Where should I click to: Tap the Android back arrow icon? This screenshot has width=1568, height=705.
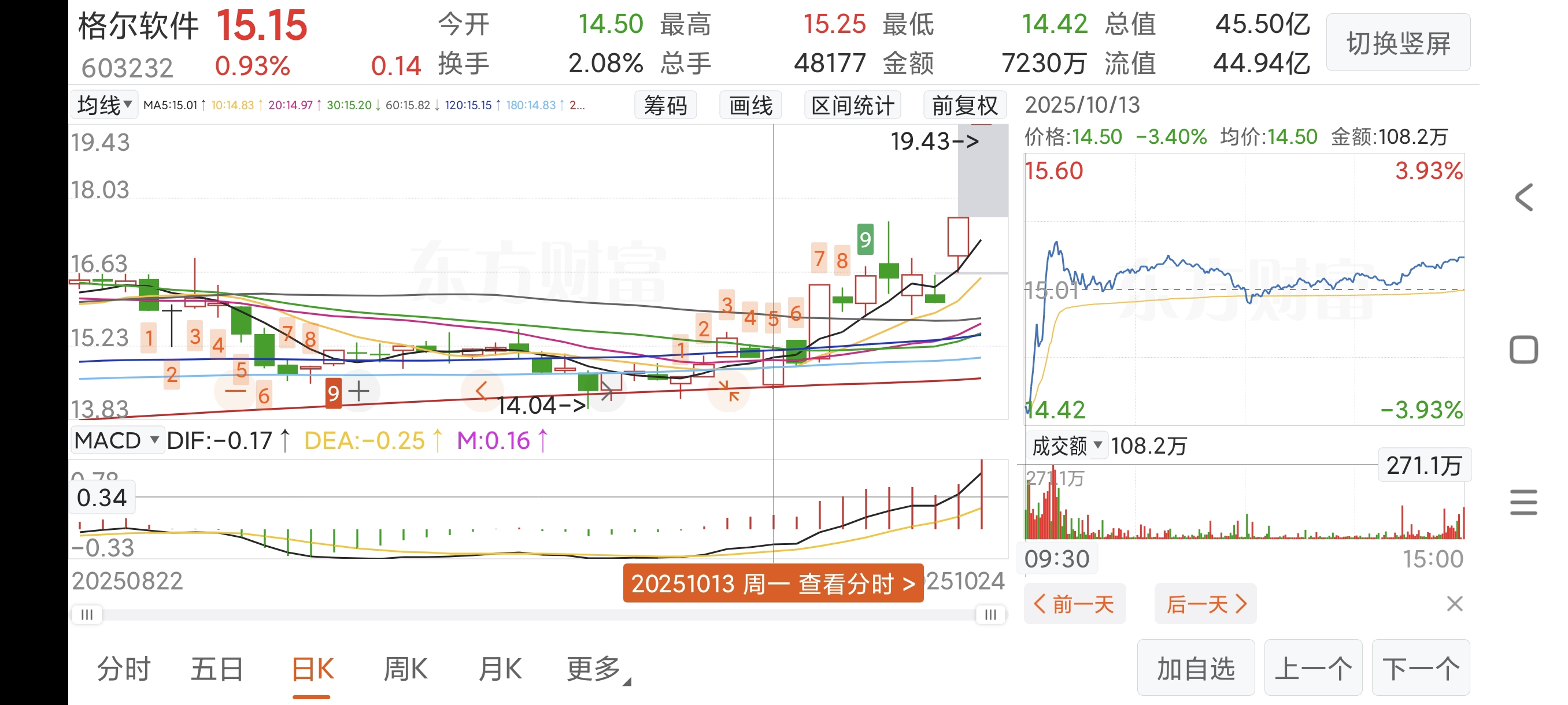[x=1523, y=198]
